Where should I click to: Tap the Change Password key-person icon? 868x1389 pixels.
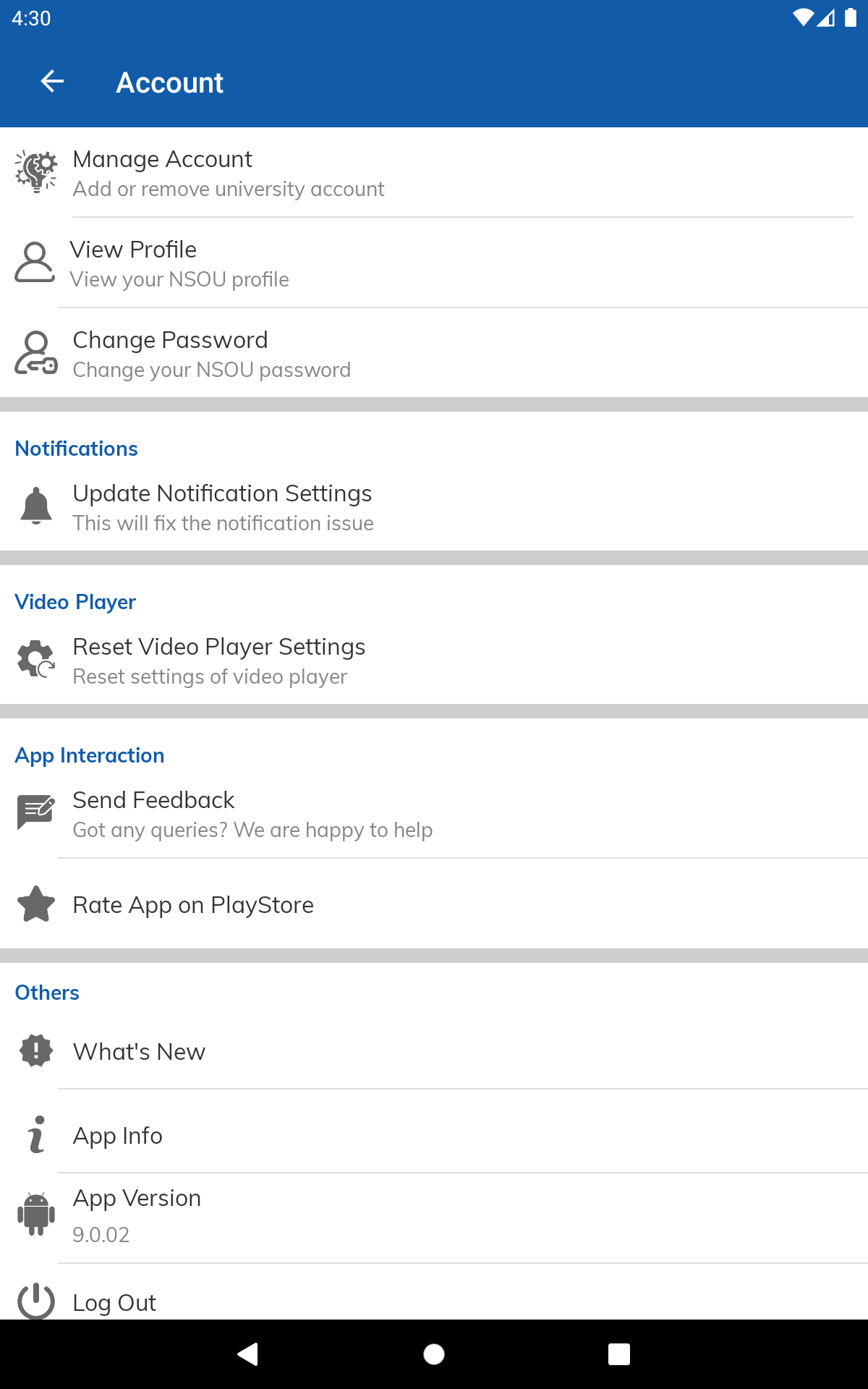tap(36, 353)
